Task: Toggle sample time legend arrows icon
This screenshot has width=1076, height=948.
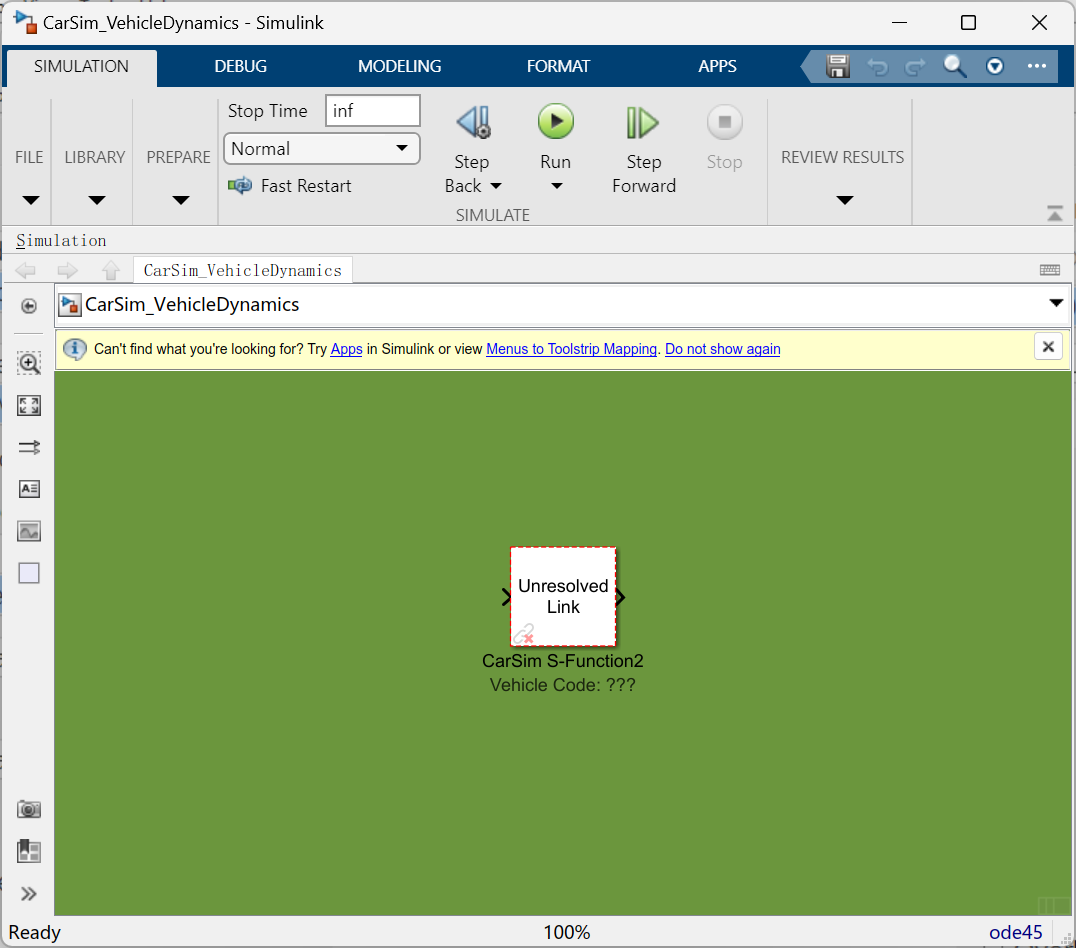Action: (29, 448)
